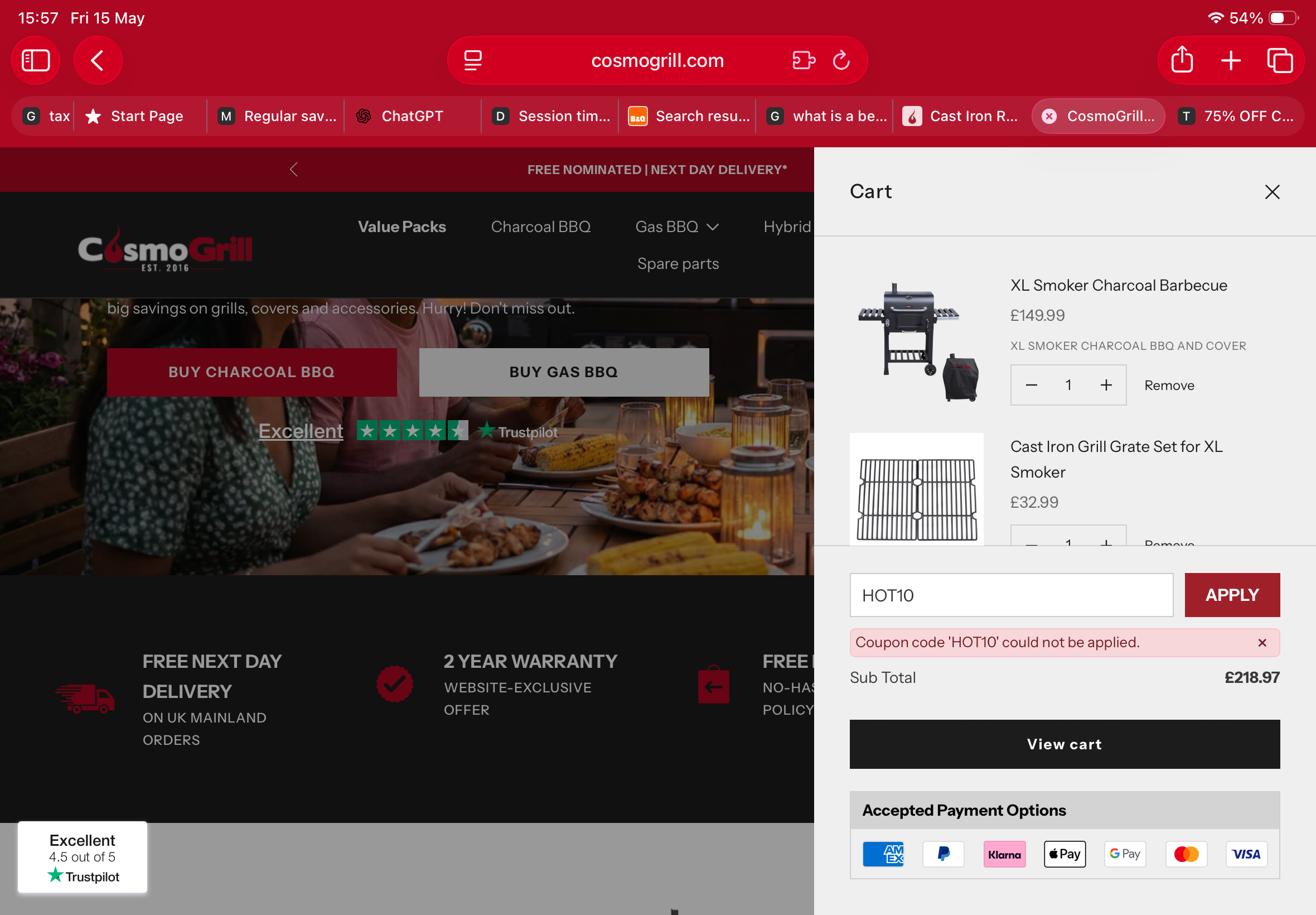Viewport: 1316px width, 915px height.
Task: Show the tab overview icon
Action: pyautogui.click(x=1279, y=60)
